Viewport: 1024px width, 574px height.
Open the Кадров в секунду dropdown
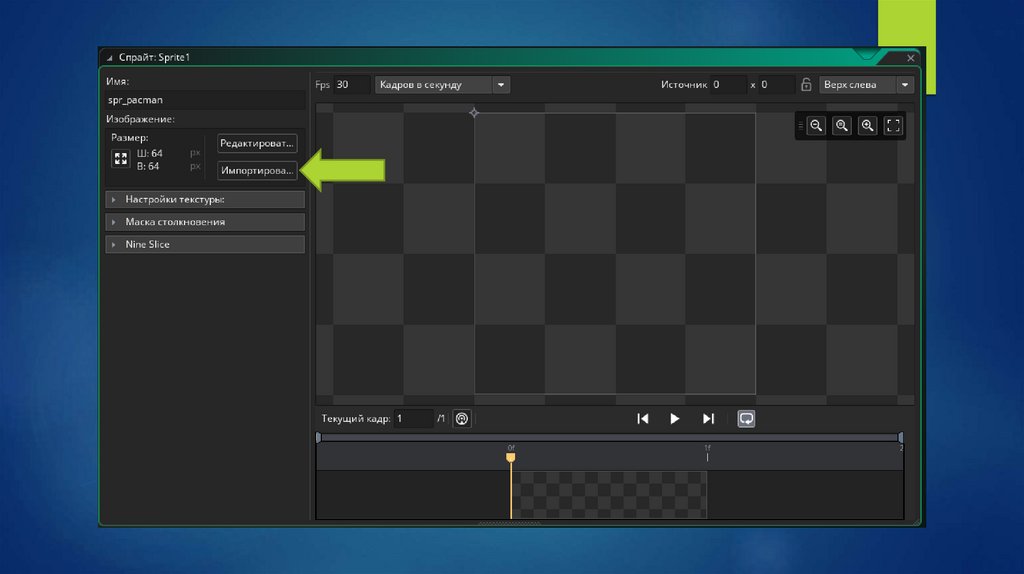pos(442,85)
